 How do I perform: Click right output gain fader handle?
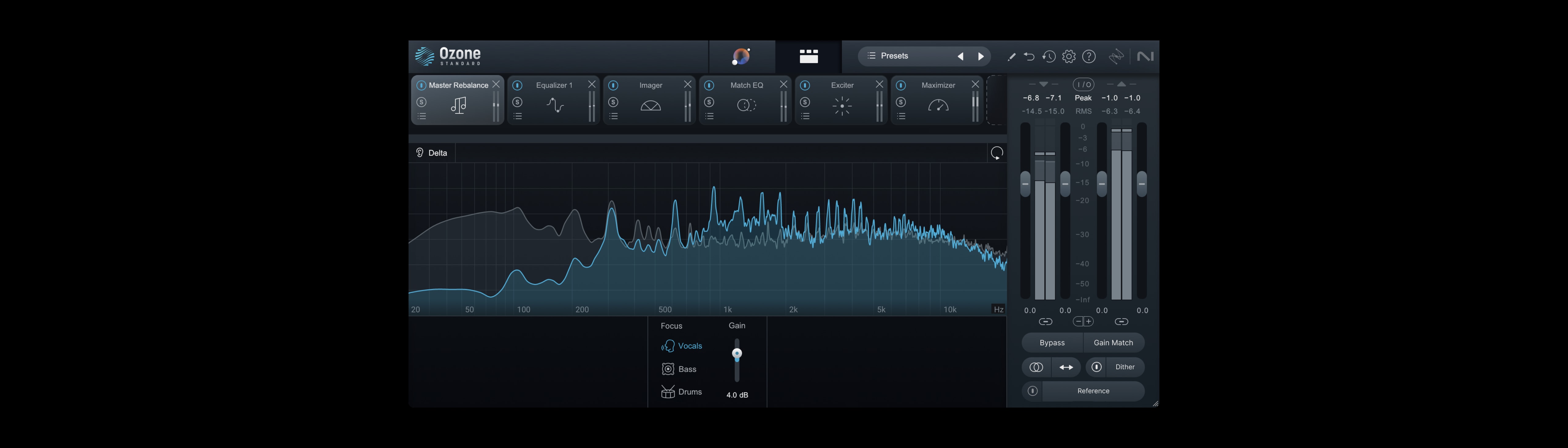[x=1142, y=184]
